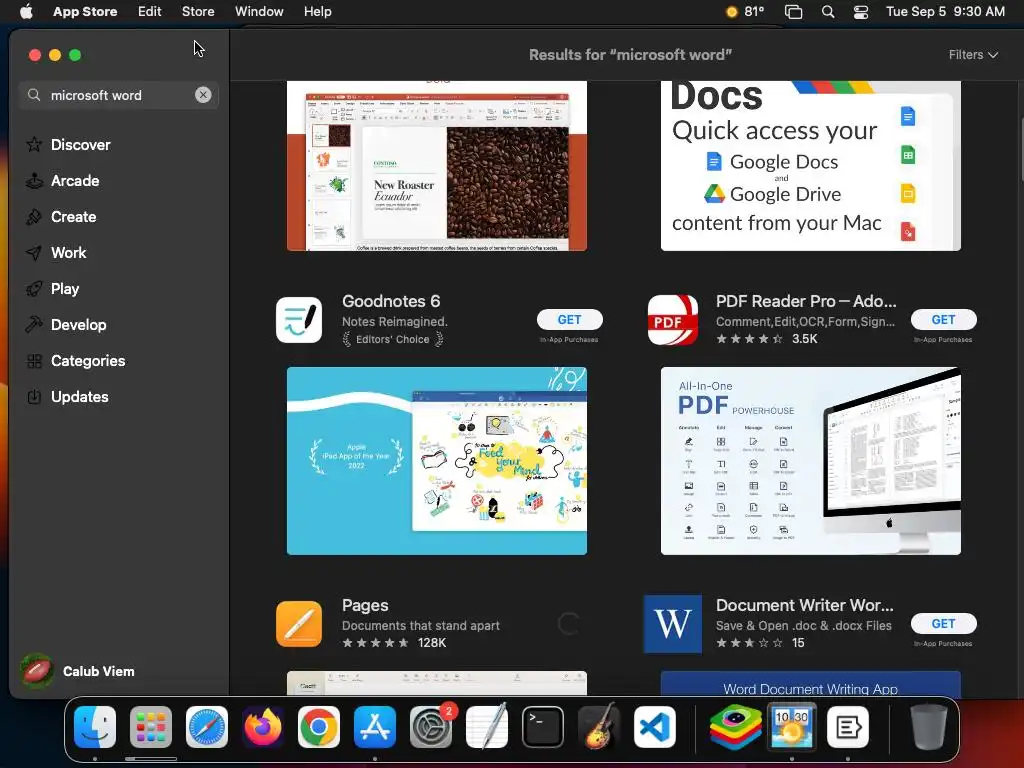Viewport: 1024px width, 768px height.
Task: Launch Safari from the Dock
Action: (x=207, y=727)
